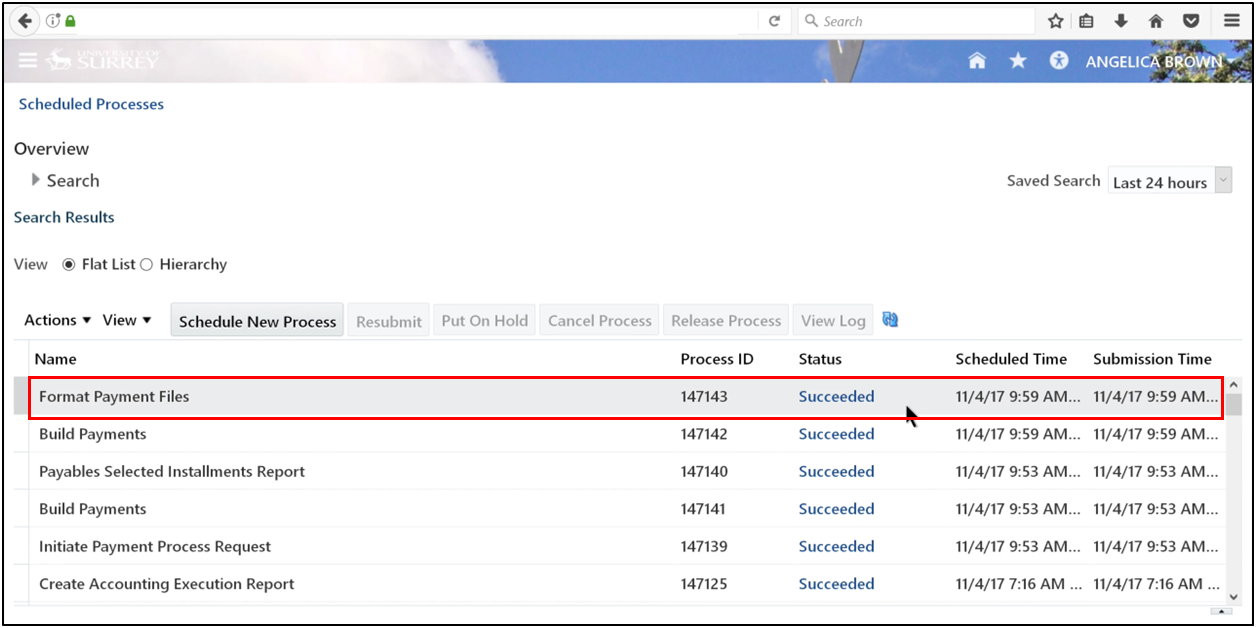The height and width of the screenshot is (628, 1256).
Task: Open the browser Downloads icon
Action: (1121, 20)
